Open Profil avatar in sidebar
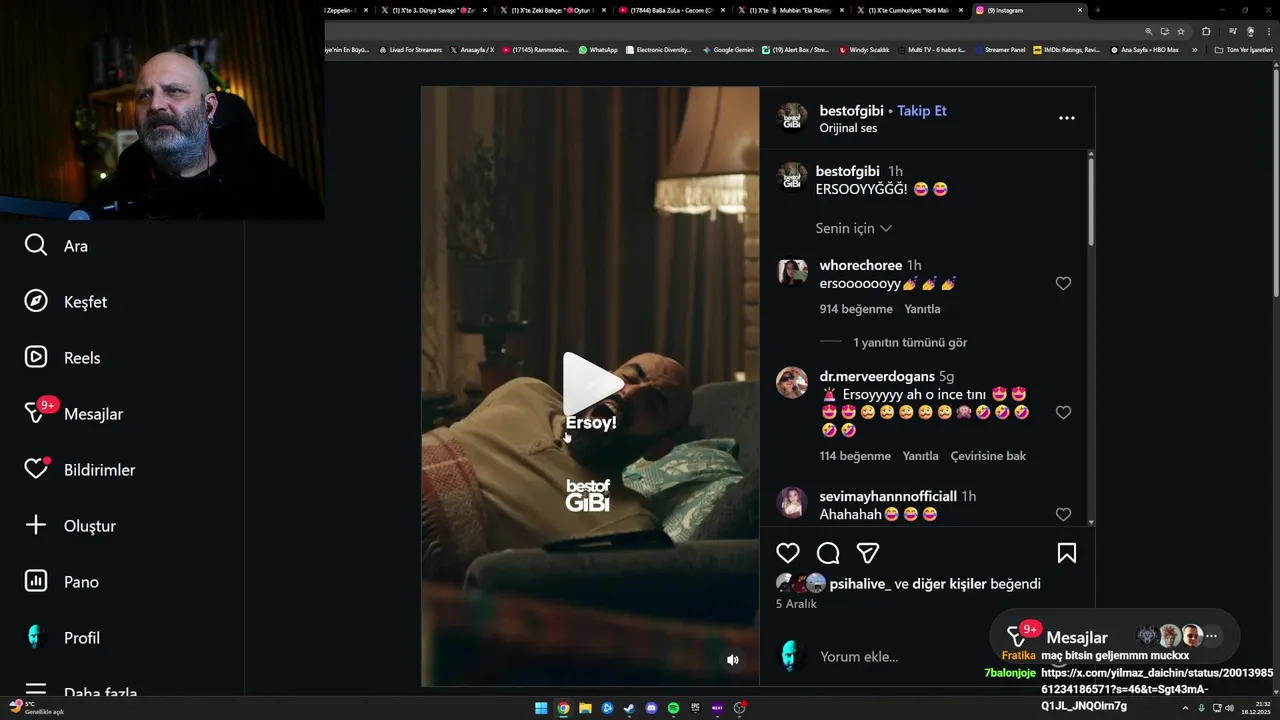The height and width of the screenshot is (720, 1280). click(x=36, y=638)
